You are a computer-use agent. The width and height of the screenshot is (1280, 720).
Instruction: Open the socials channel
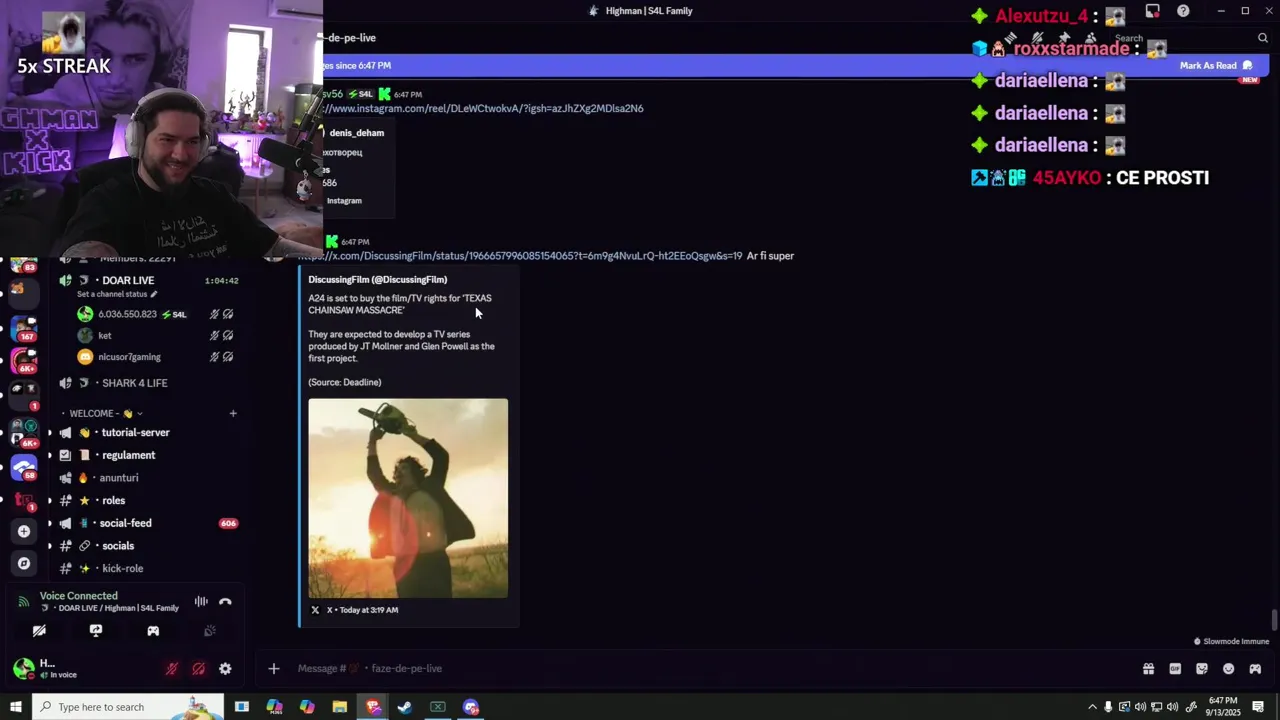[117, 546]
